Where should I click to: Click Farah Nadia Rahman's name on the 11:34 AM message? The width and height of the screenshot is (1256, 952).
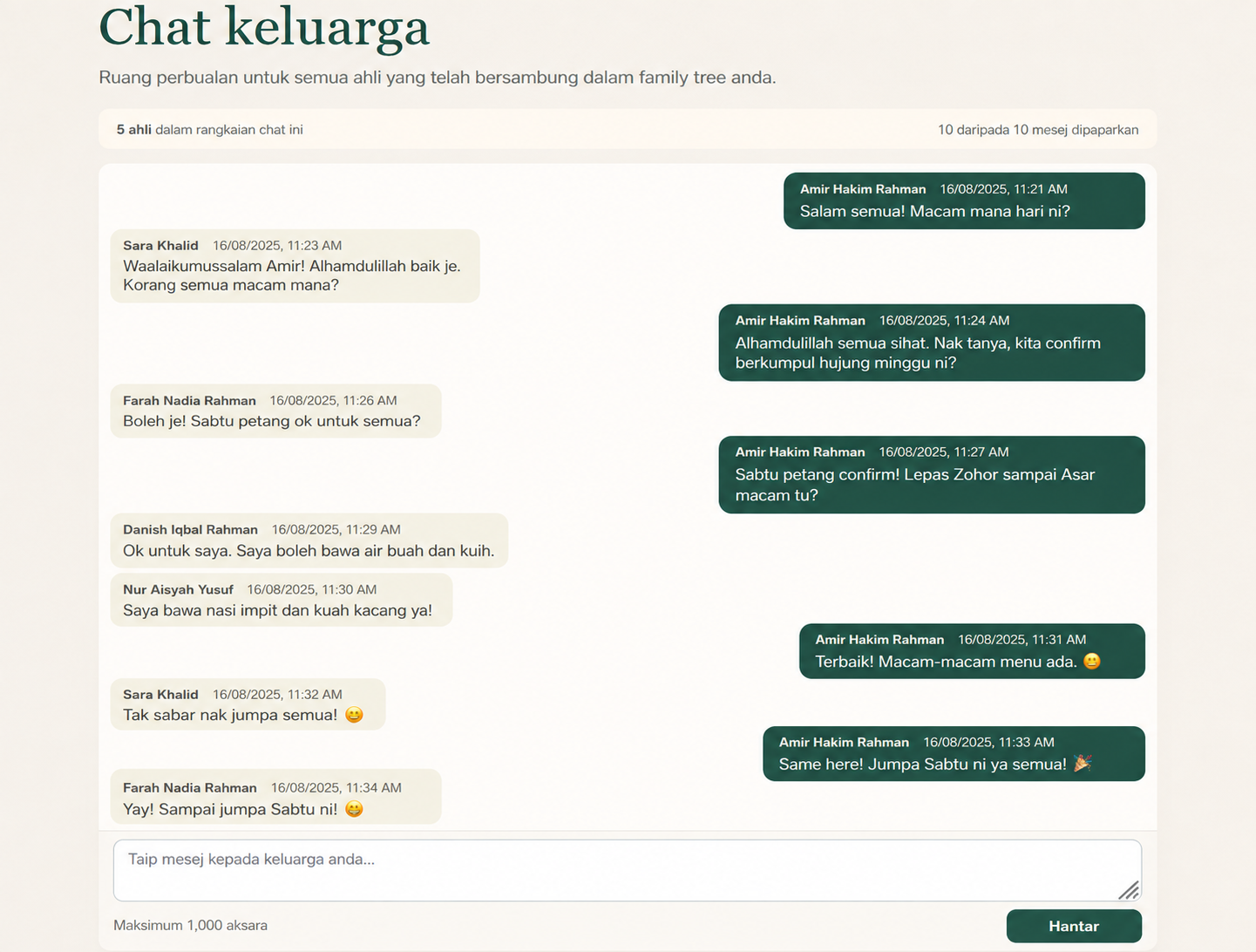pos(190,788)
